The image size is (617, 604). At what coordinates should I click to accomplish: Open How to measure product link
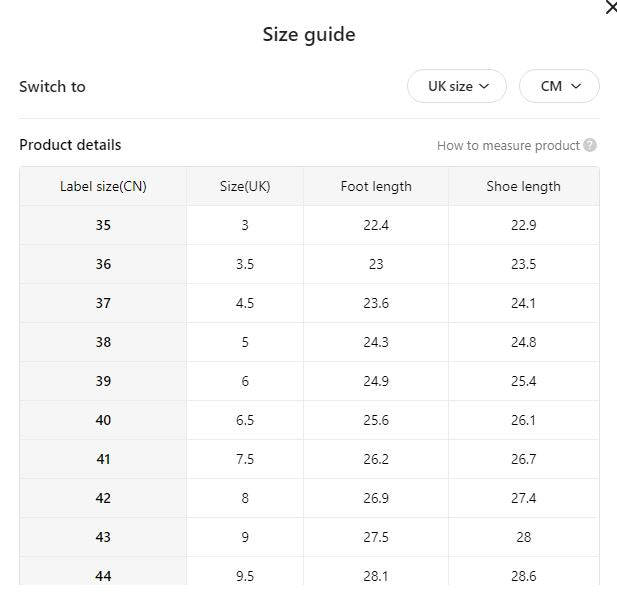click(508, 146)
